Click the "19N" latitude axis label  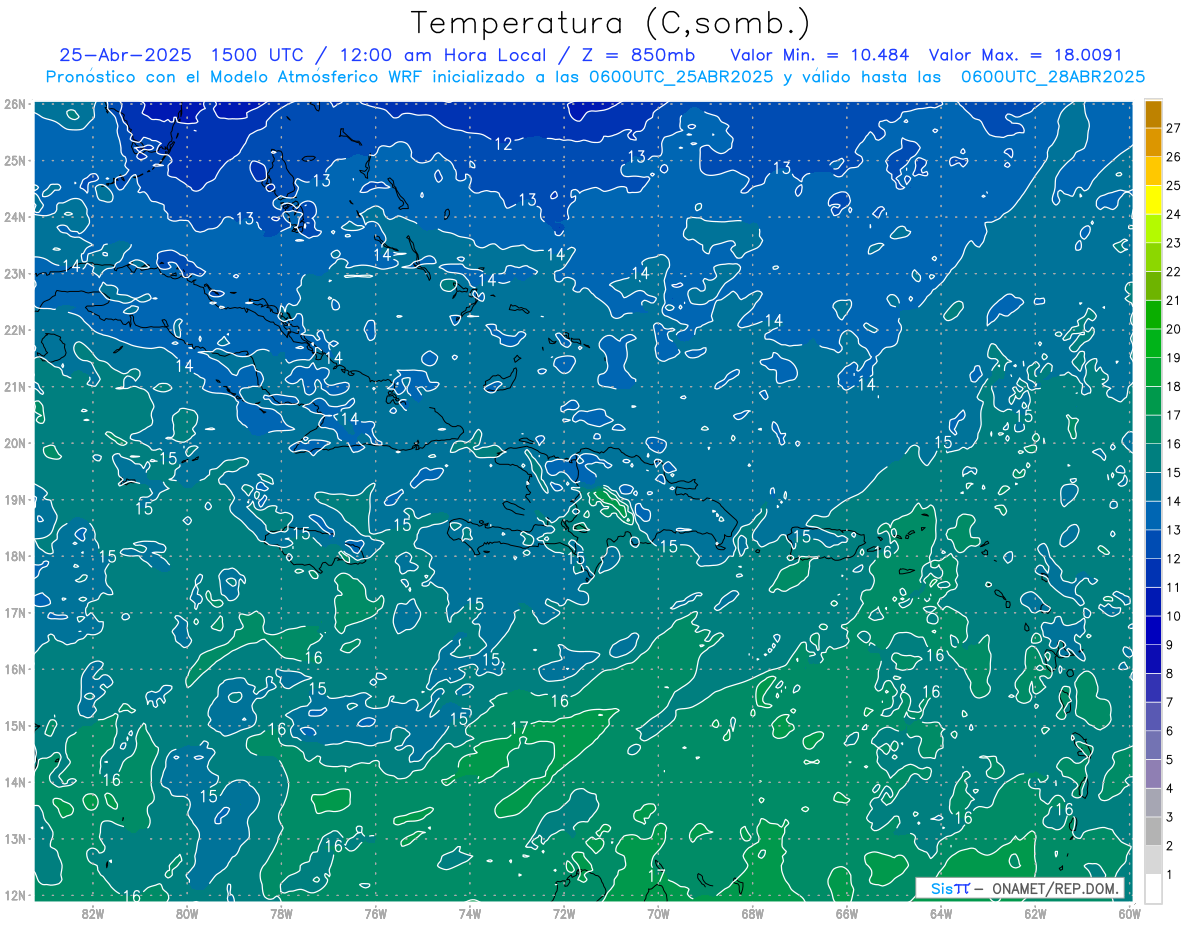(x=15, y=500)
